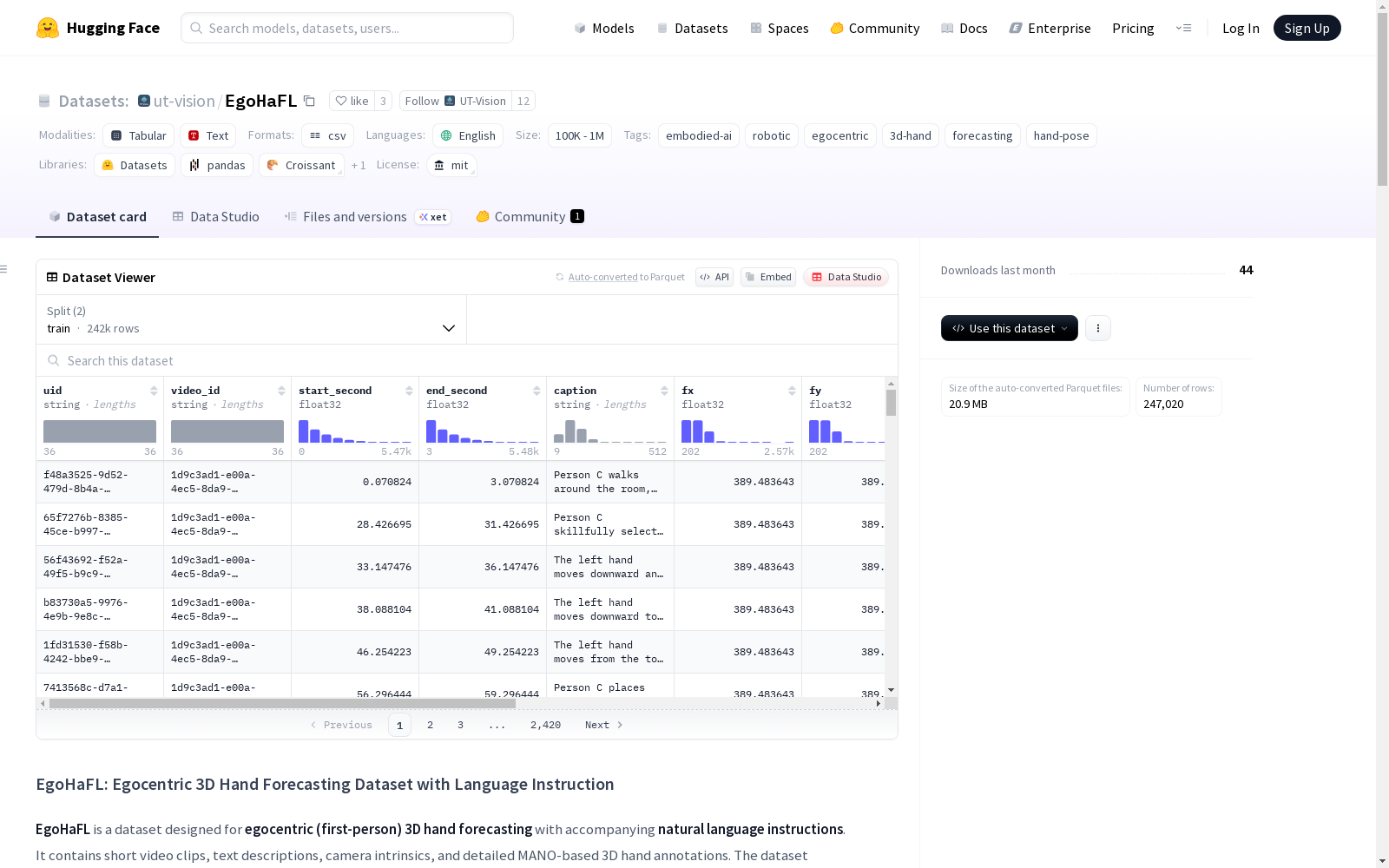This screenshot has width=1389, height=868.
Task: Click the Data Studio button in viewer header
Action: [x=846, y=277]
